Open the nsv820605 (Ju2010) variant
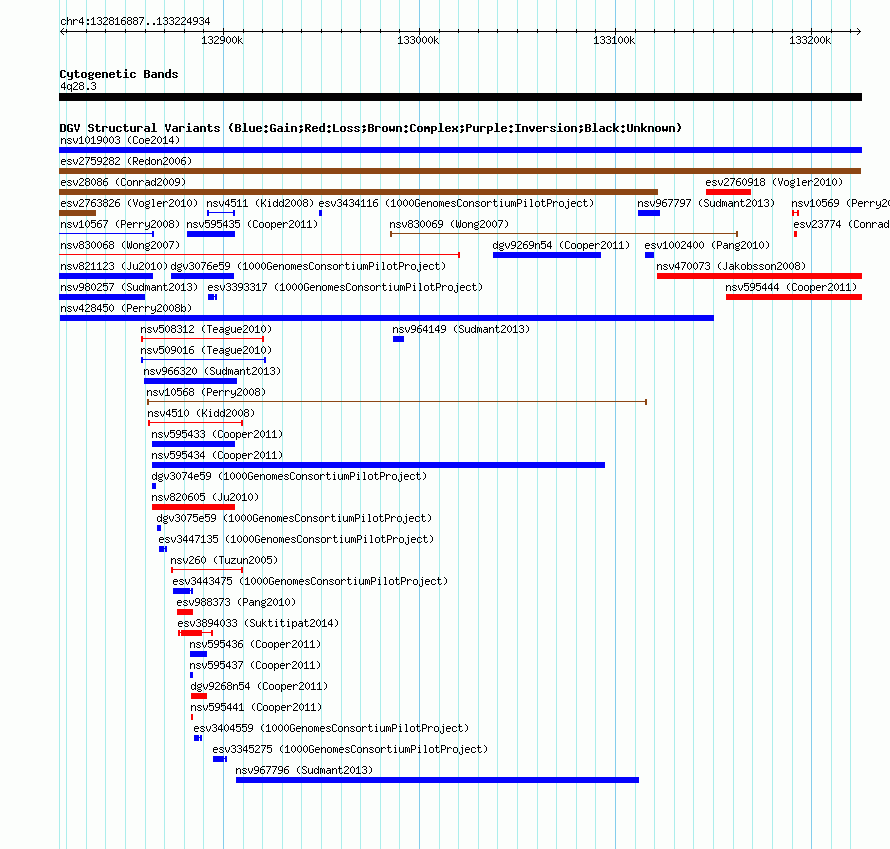Viewport: 890px width, 849px height. [205, 497]
